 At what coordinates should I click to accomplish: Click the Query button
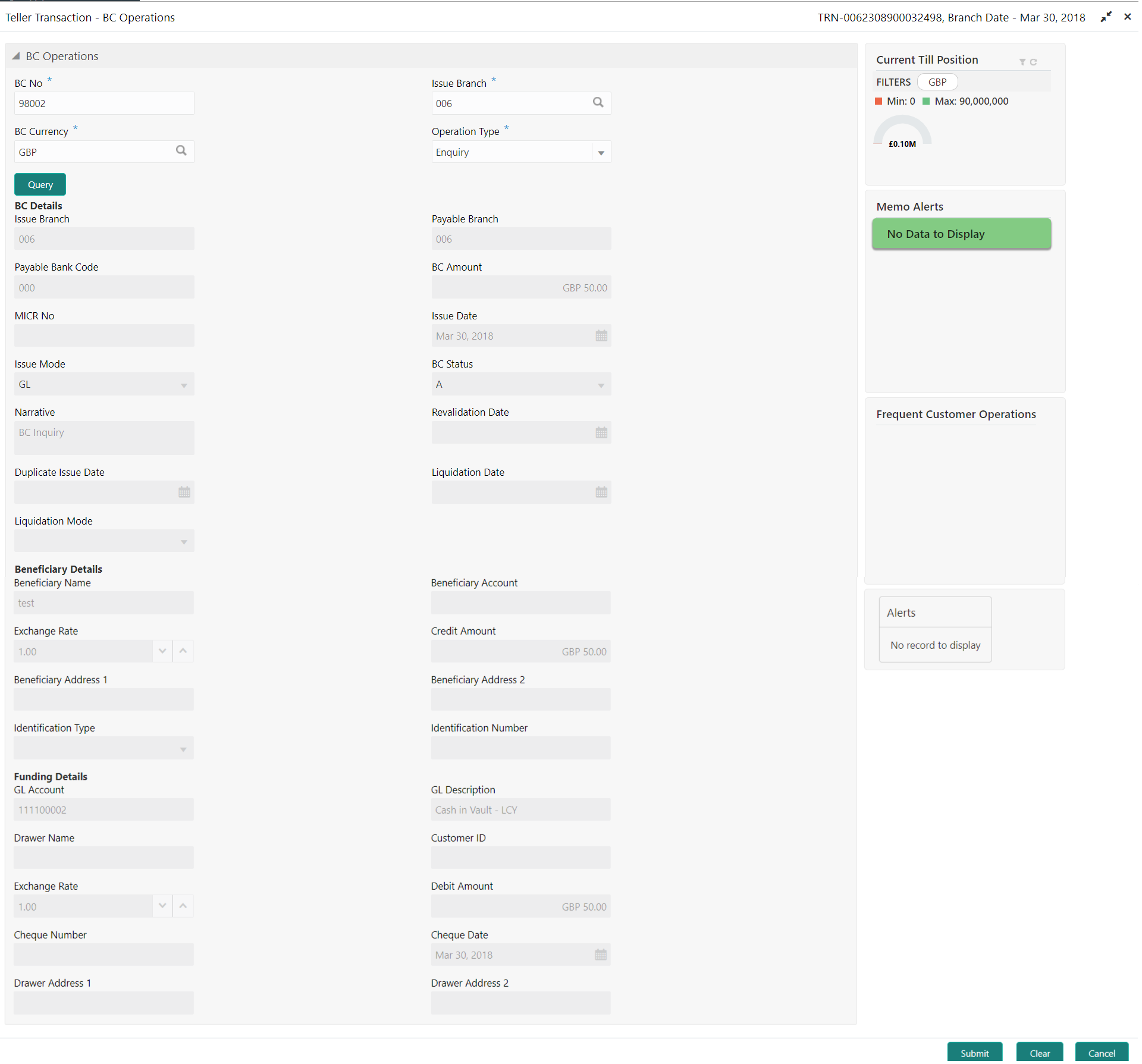(40, 184)
